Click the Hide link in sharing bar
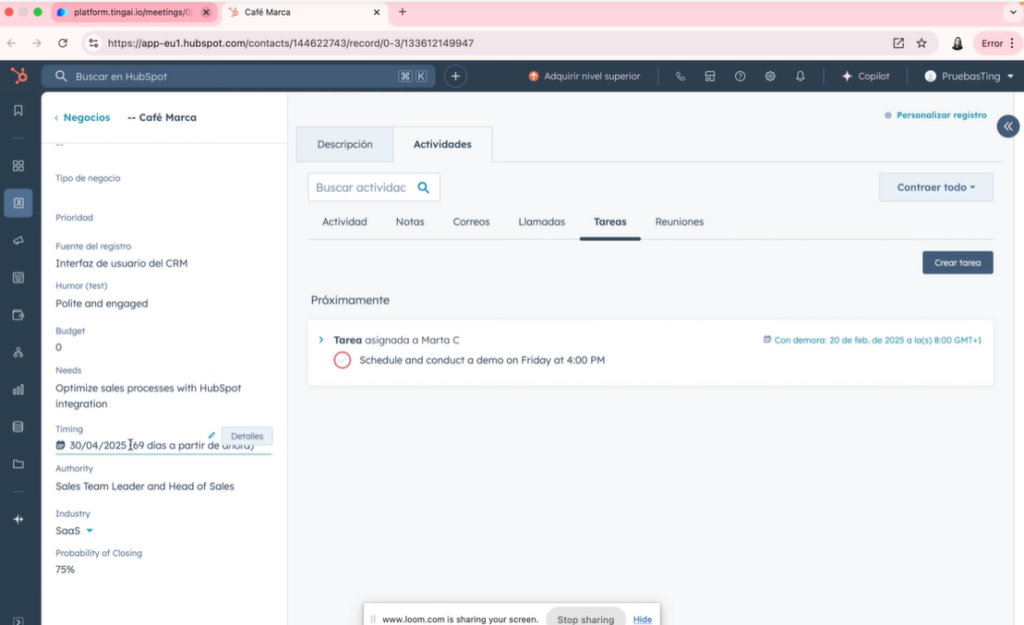This screenshot has height=625, width=1024. coord(642,619)
